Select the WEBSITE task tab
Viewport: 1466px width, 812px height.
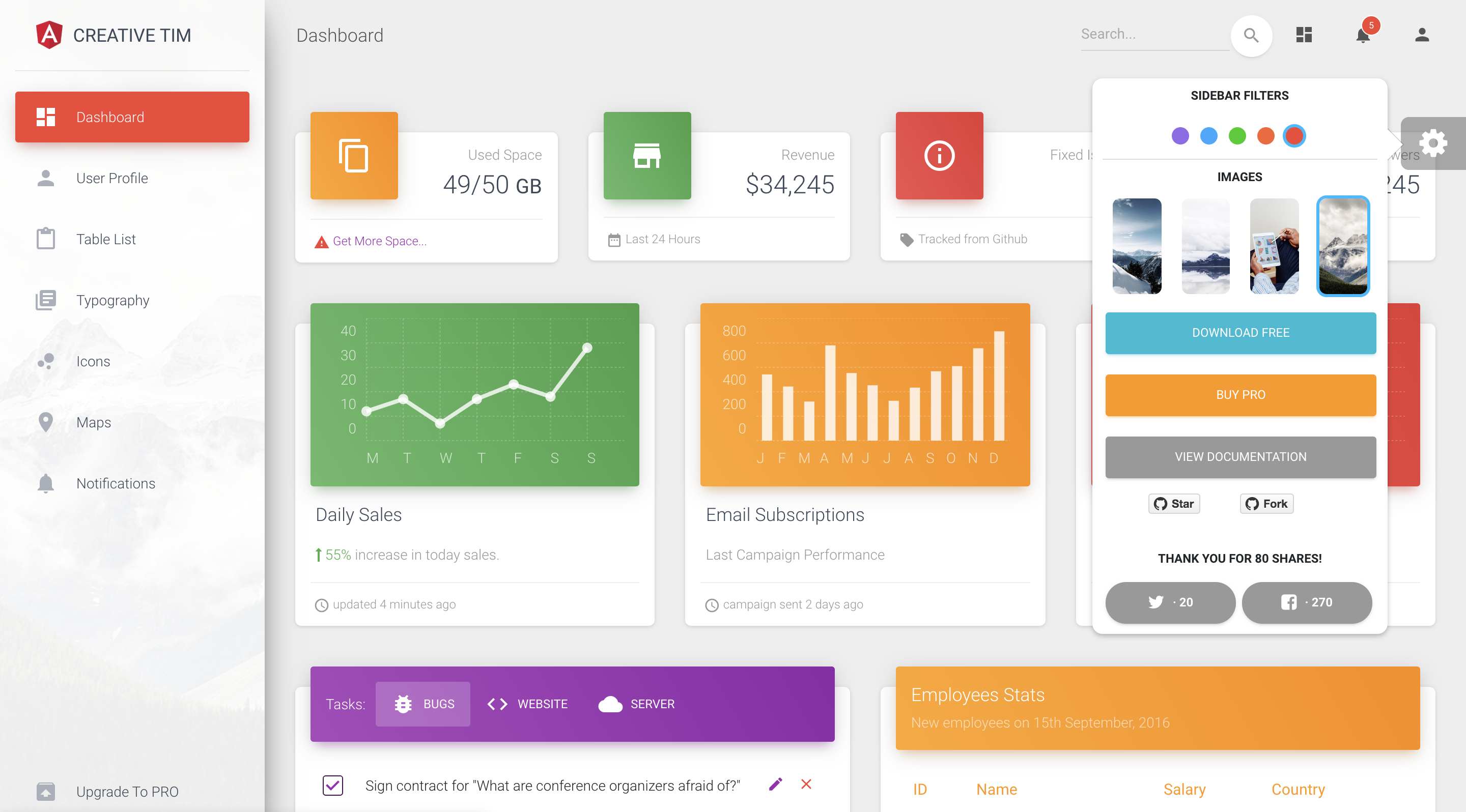click(528, 703)
